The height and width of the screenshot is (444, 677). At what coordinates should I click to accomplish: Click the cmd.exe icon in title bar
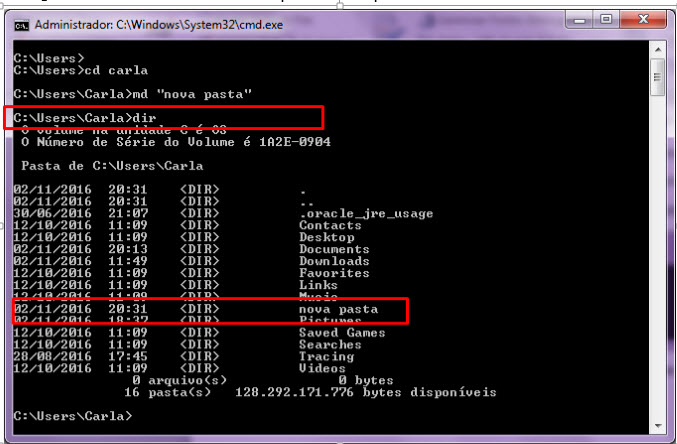tap(22, 25)
